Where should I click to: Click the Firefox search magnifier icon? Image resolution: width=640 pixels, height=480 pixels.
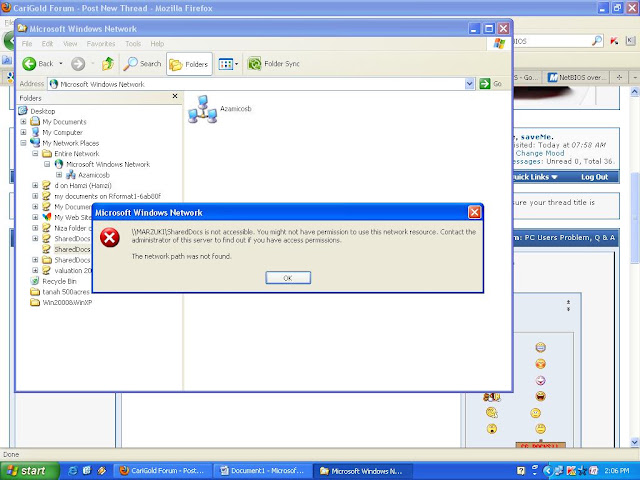click(597, 41)
